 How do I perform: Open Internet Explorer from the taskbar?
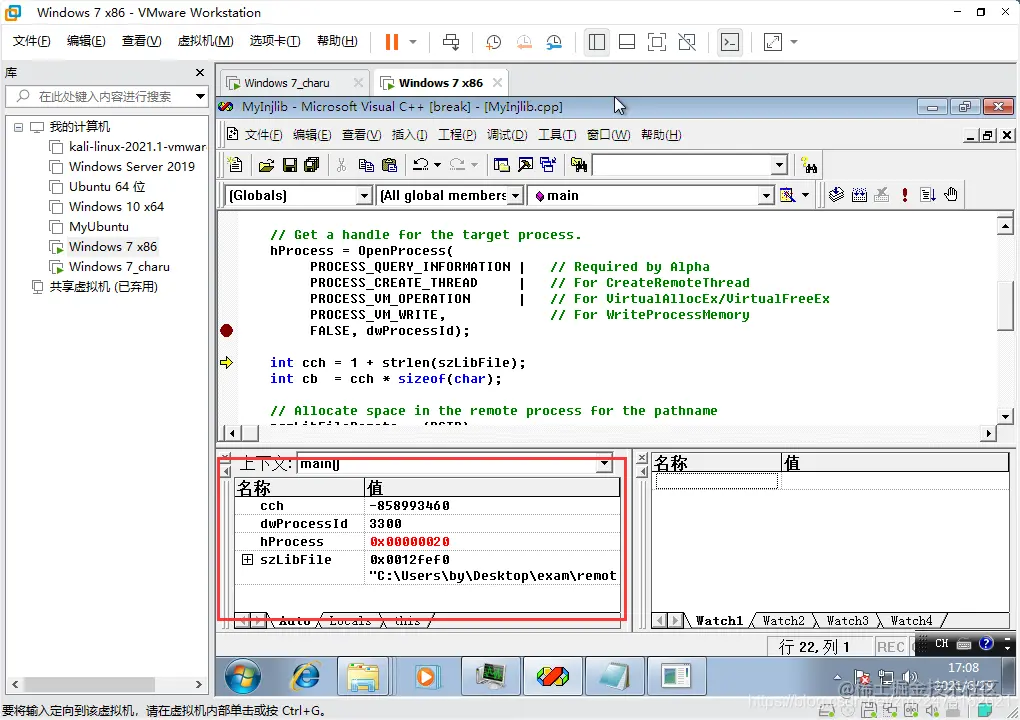(x=305, y=676)
